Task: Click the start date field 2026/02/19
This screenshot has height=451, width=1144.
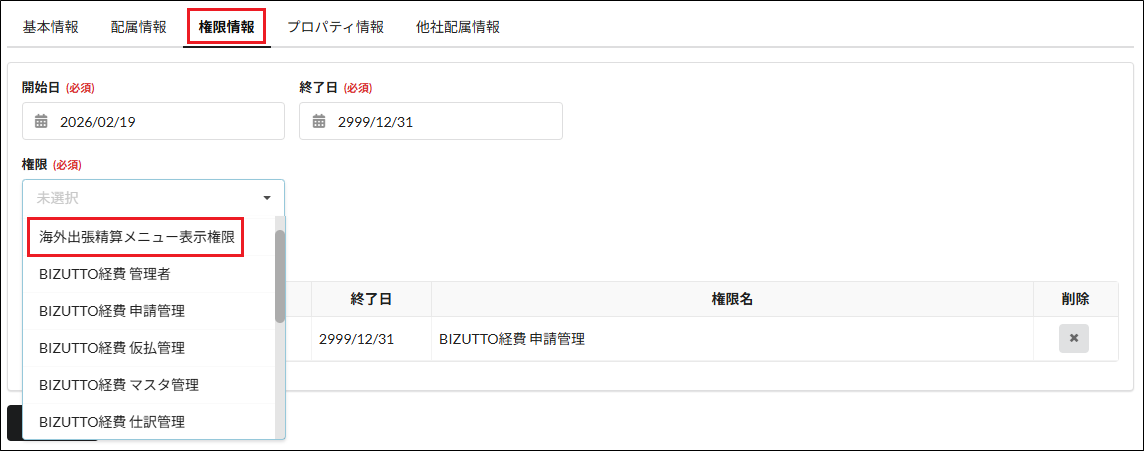Action: pos(165,121)
